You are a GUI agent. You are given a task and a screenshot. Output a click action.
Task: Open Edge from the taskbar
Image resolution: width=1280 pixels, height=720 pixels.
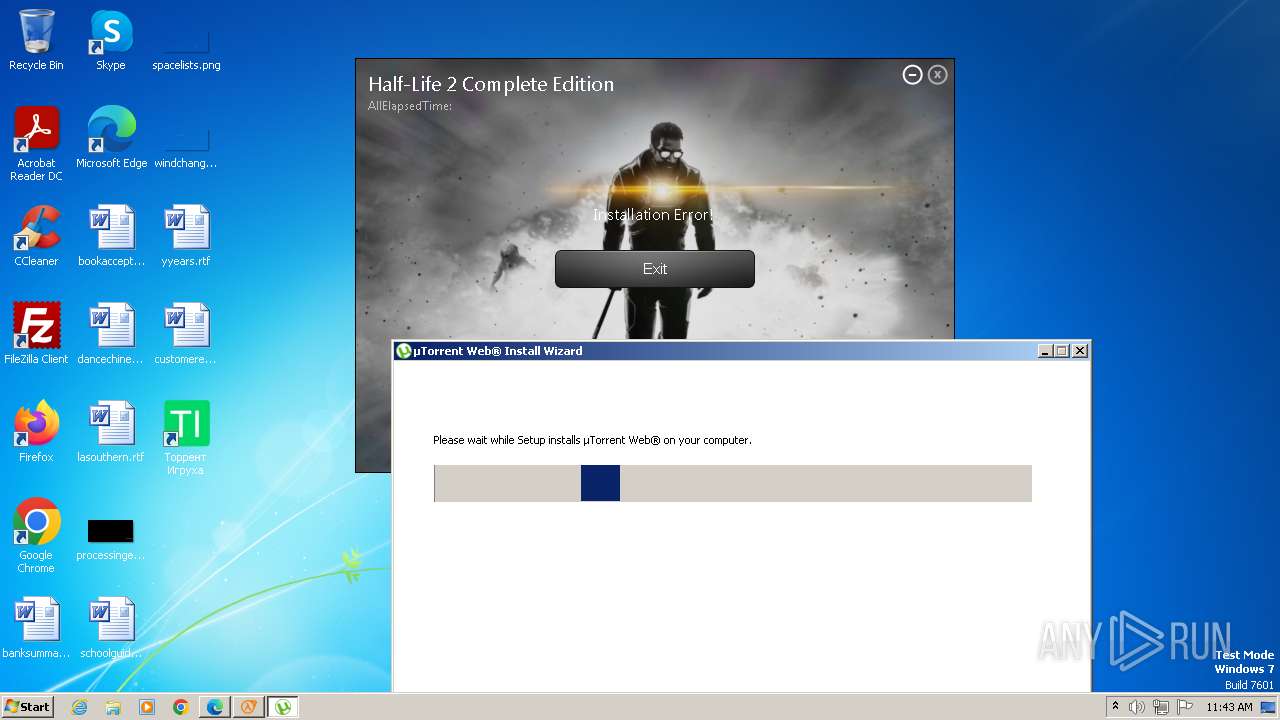pyautogui.click(x=215, y=707)
